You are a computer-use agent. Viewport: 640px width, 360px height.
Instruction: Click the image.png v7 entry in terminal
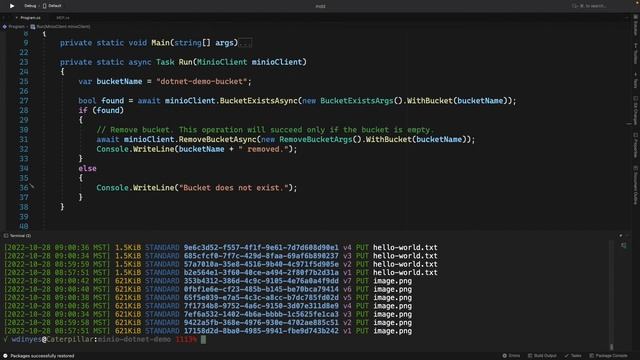point(208,281)
